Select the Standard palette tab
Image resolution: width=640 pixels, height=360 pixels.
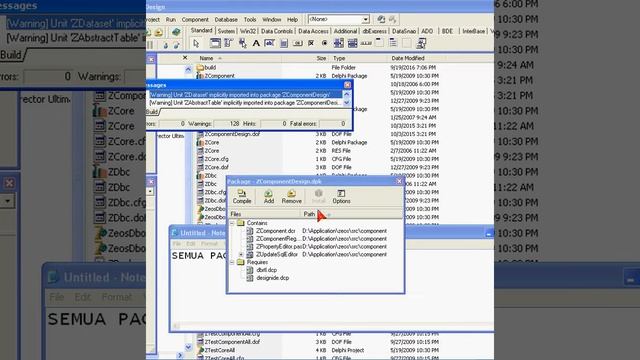[201, 30]
